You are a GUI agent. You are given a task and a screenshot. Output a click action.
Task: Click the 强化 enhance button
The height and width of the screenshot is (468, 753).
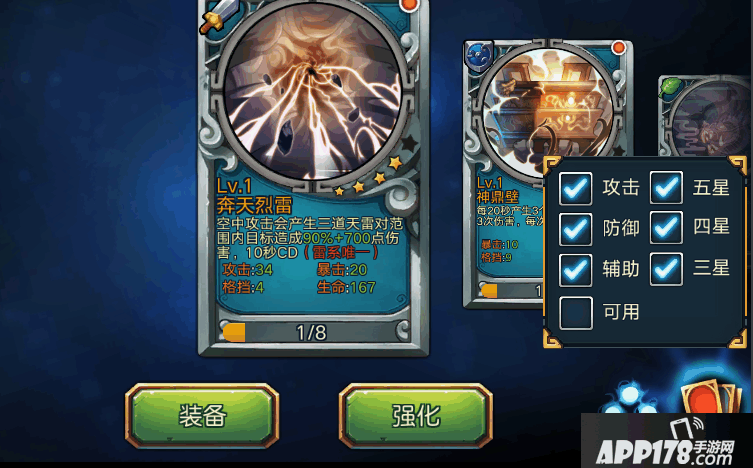[415, 416]
